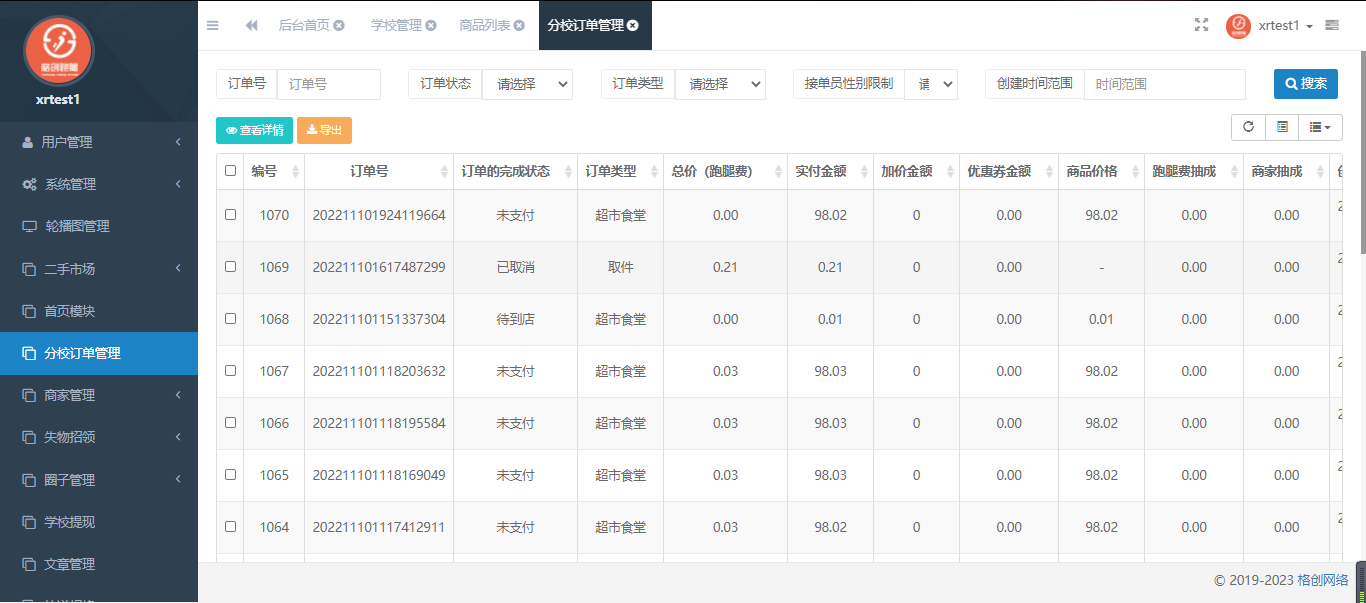Click order number 202211101924119664
Screen dimensions: 1366x603
tap(379, 215)
